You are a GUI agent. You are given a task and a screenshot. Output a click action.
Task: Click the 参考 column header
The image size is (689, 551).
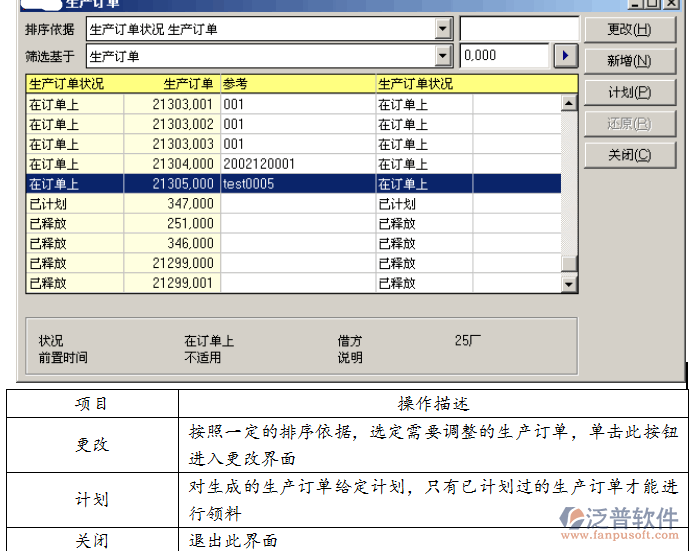[x=297, y=84]
